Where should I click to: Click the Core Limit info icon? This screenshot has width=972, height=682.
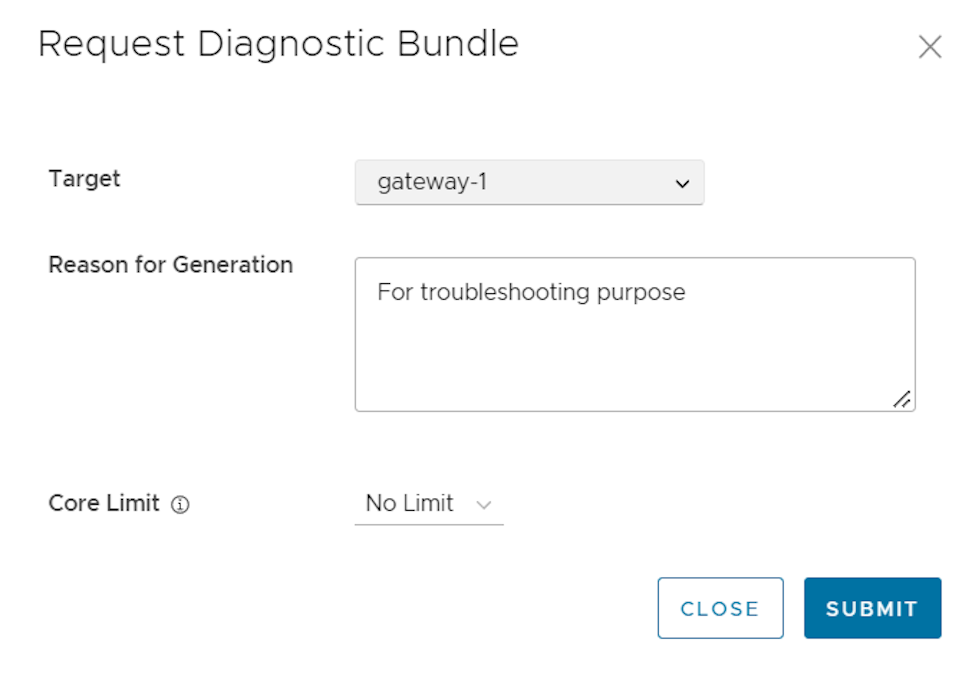click(180, 505)
